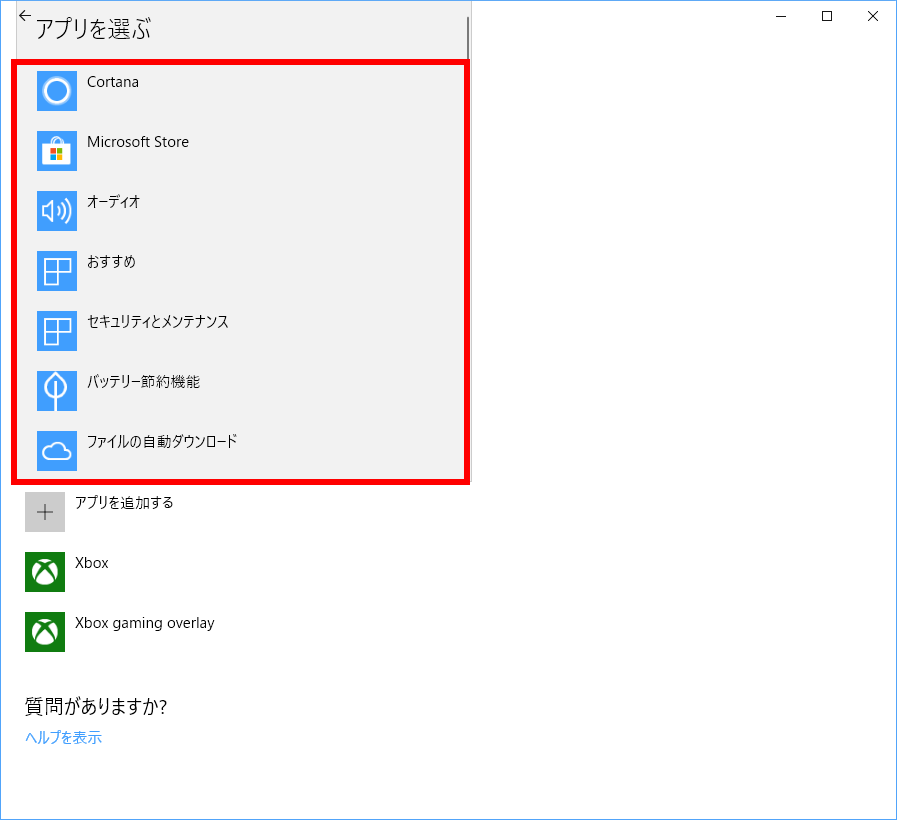Maximize the settings window
Screen dimensions: 897x820
tap(827, 16)
